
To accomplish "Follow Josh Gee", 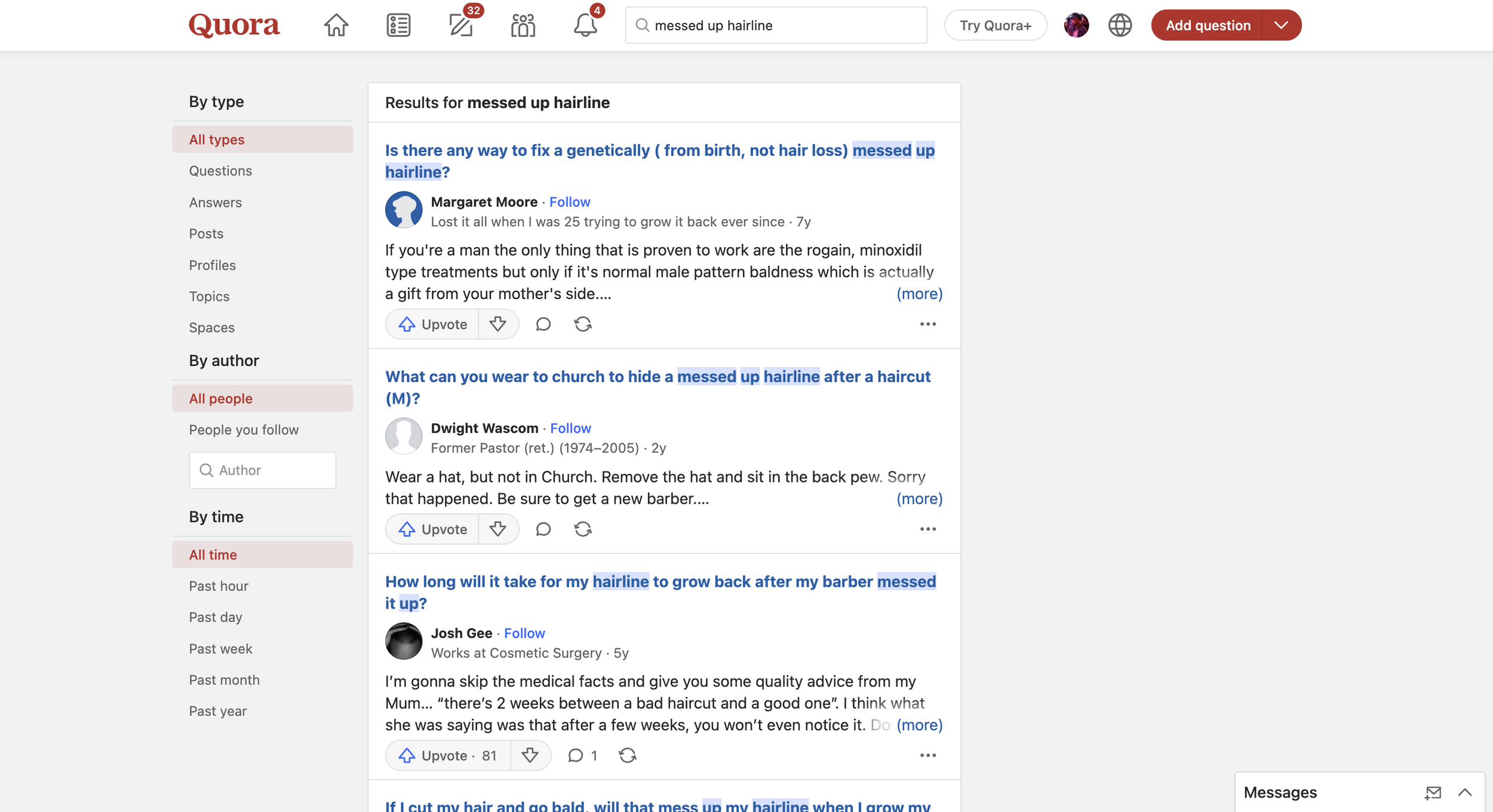I will [524, 633].
